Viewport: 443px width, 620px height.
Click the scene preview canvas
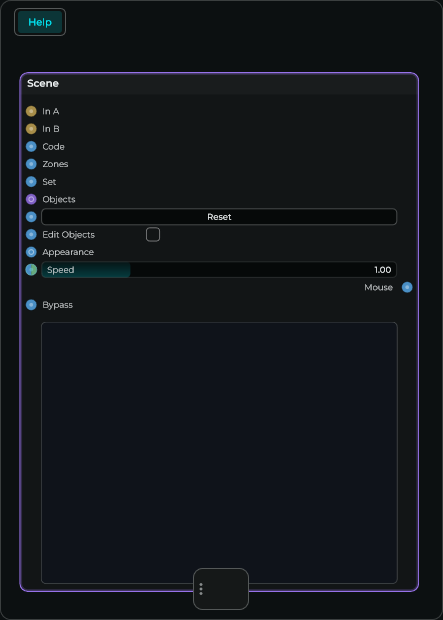click(x=219, y=453)
